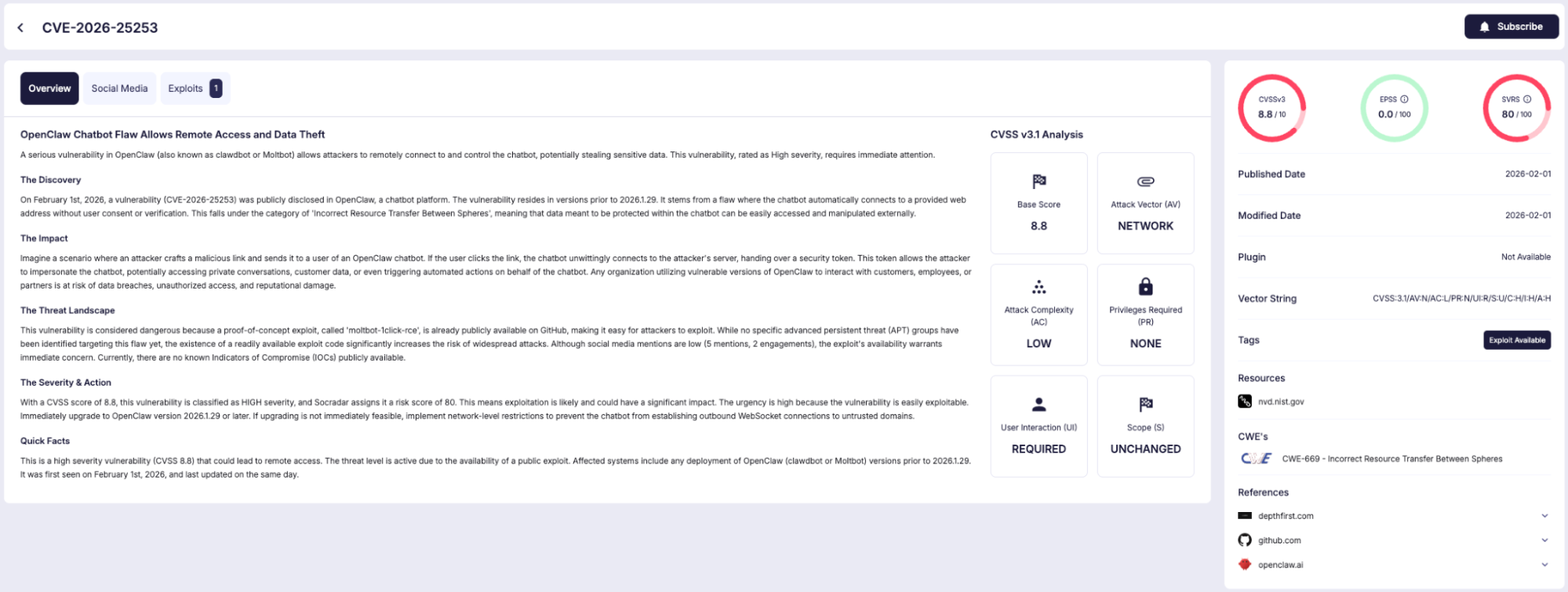
Task: Click the Attack Complexity dots icon
Action: (1039, 287)
